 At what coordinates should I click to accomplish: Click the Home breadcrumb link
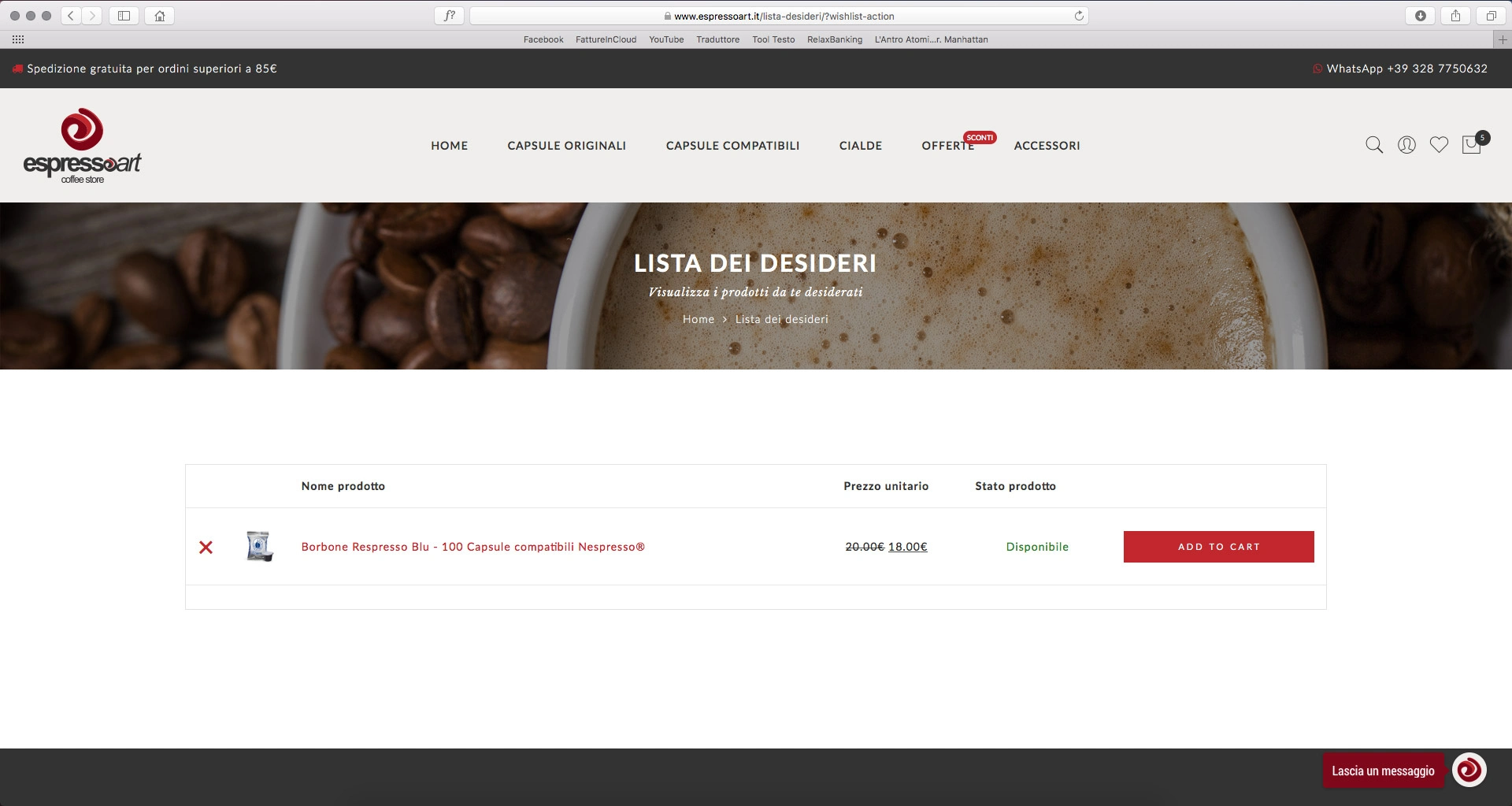click(699, 319)
